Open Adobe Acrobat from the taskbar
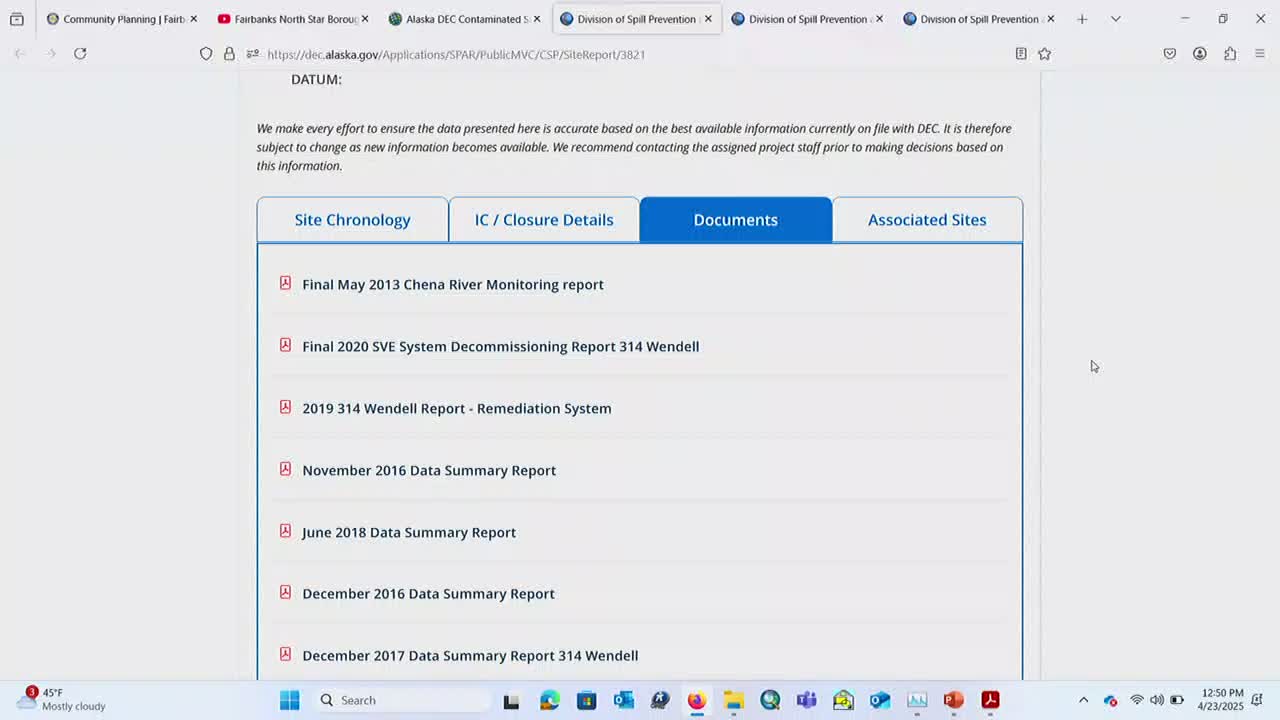Viewport: 1280px width, 720px height. pyautogui.click(x=990, y=700)
